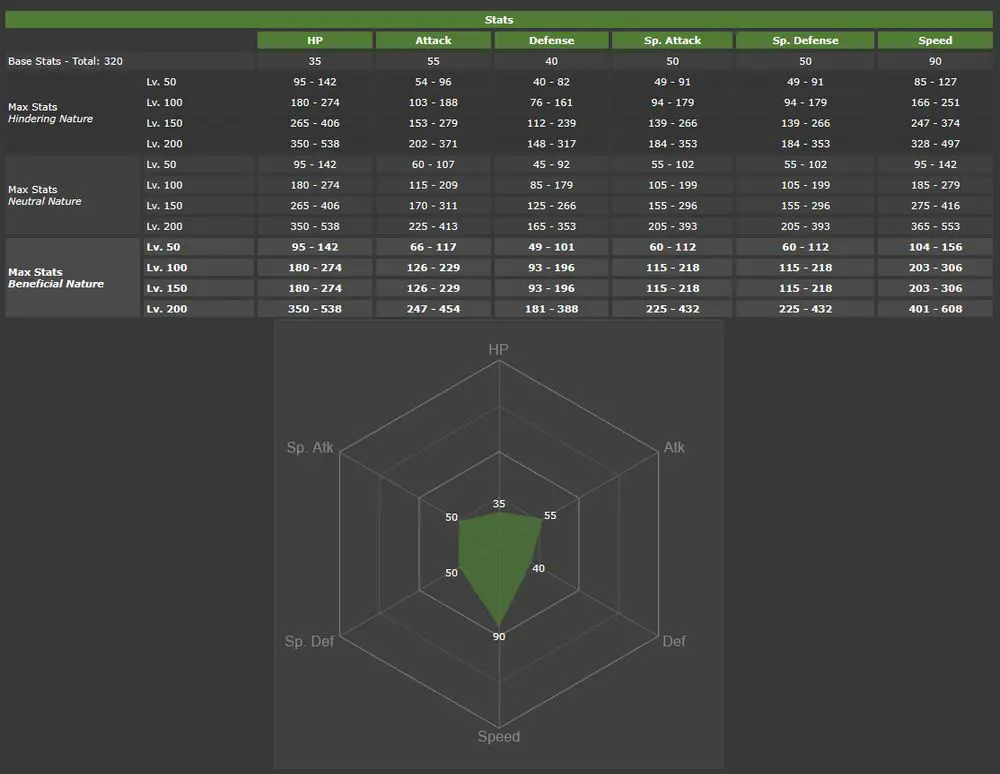Select the 247 - 454 Attack cell
Screen dimensions: 1000x774
click(x=433, y=309)
